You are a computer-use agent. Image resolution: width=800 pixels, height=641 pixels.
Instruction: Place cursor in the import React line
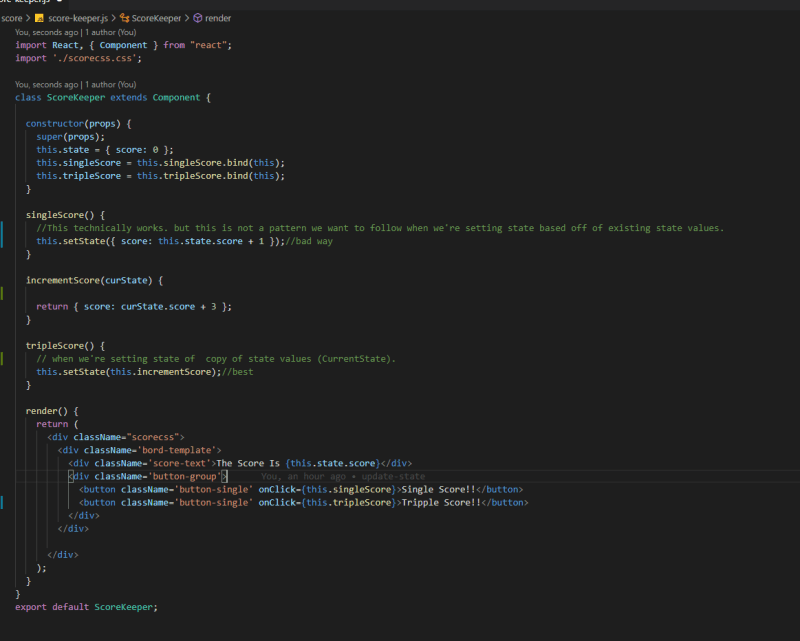tap(123, 45)
